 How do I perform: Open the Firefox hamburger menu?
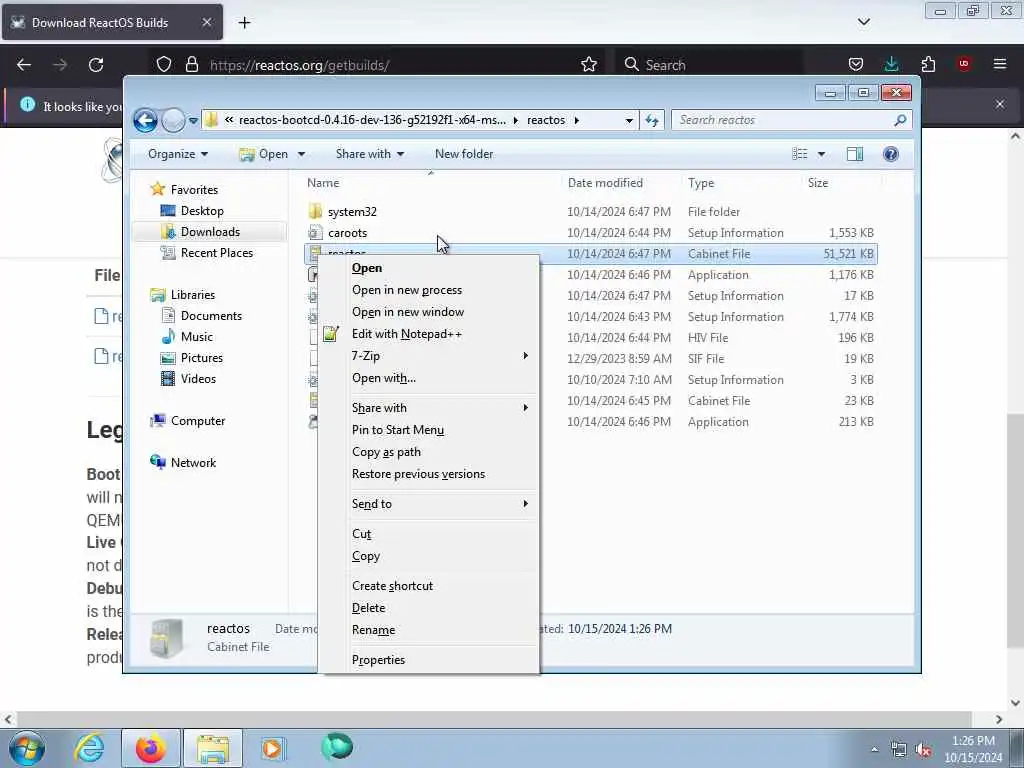(999, 64)
